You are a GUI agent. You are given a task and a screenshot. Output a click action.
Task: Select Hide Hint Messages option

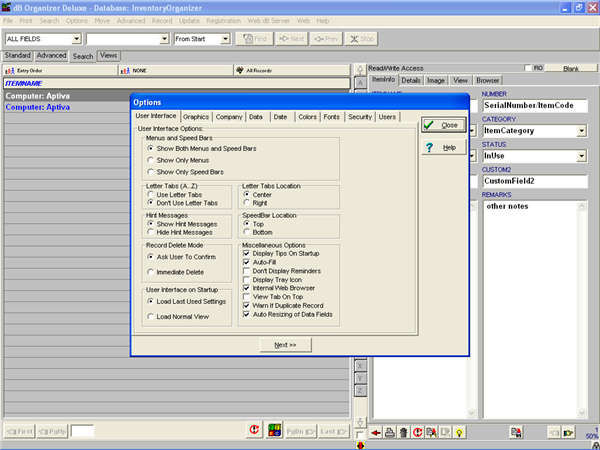[151, 232]
